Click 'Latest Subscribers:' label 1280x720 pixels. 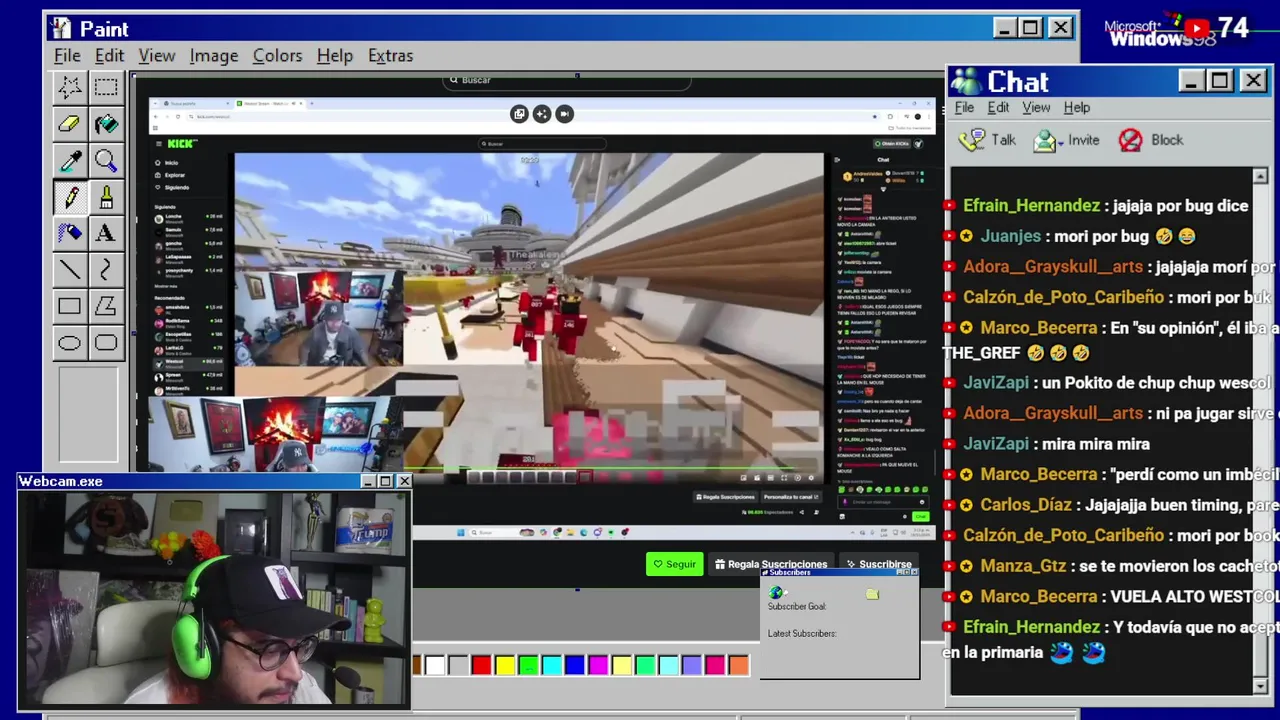click(802, 634)
